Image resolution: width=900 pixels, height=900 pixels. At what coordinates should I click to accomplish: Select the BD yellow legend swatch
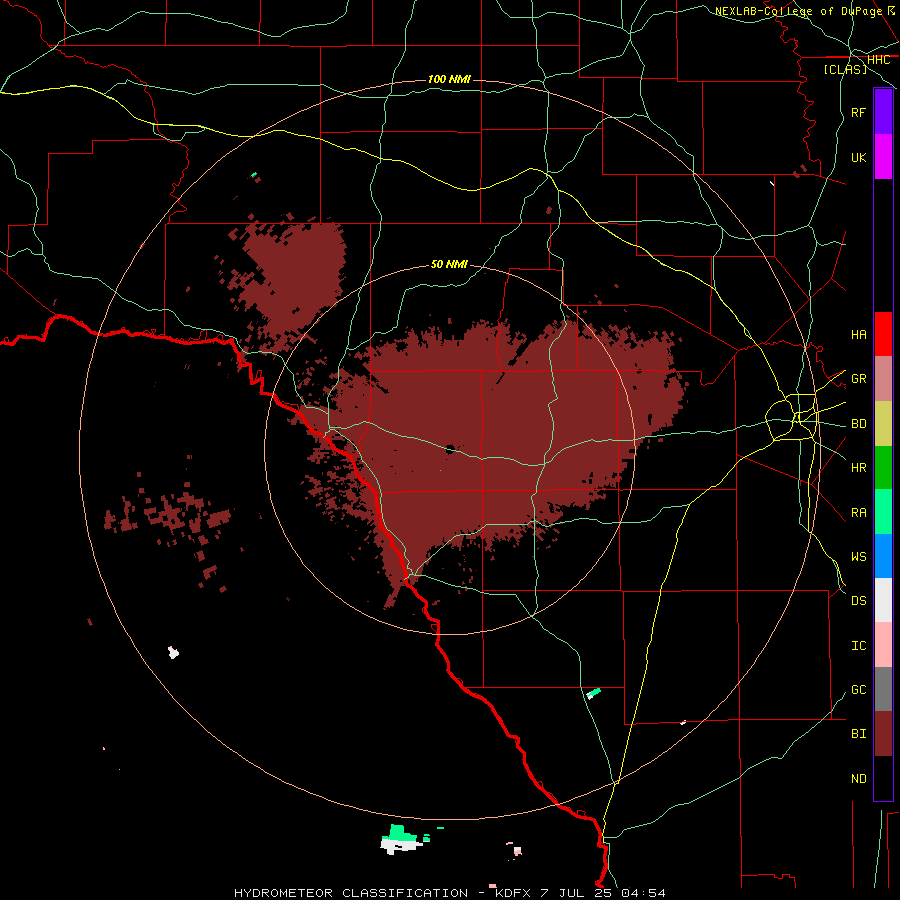[883, 424]
